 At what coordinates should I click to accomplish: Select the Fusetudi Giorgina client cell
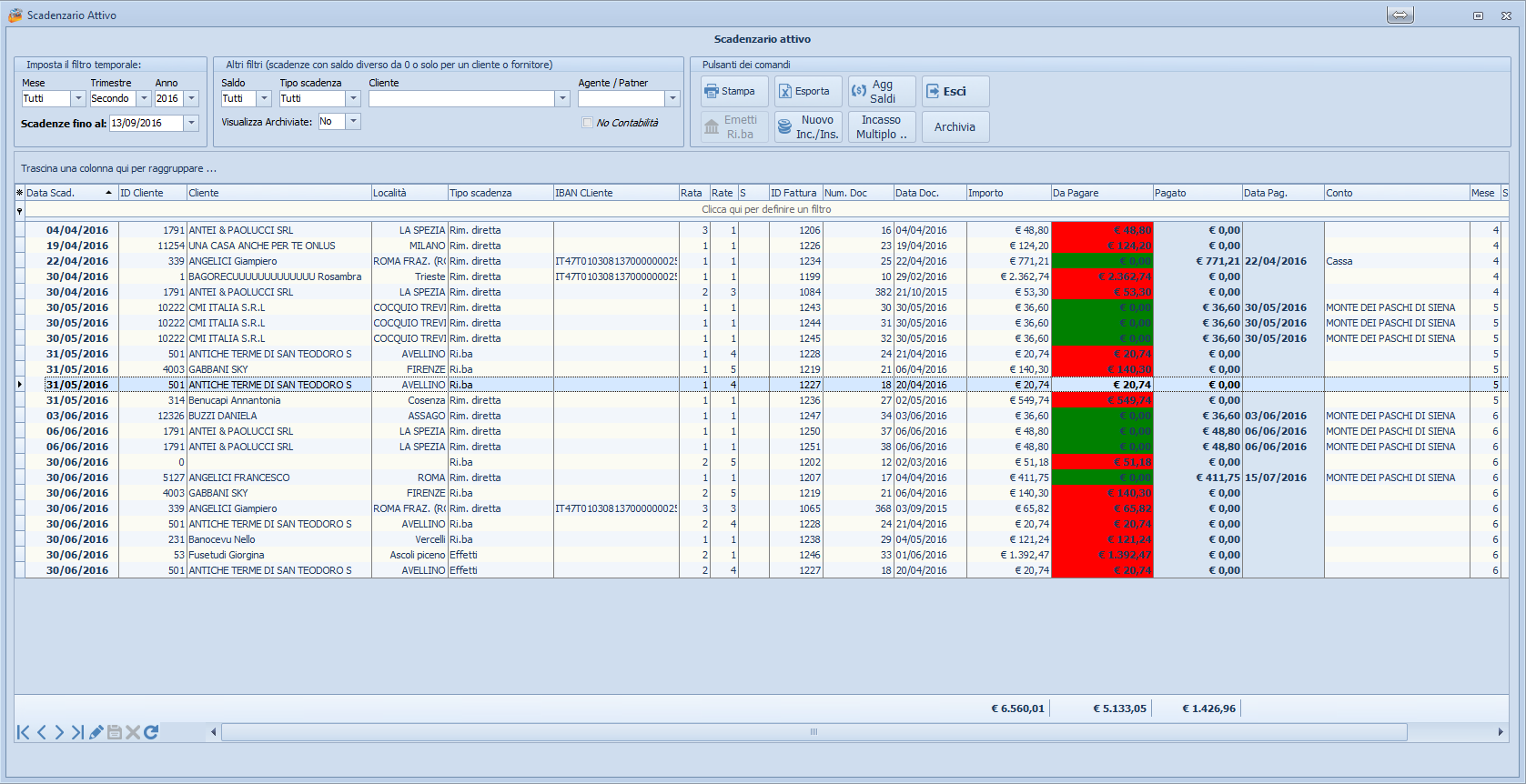pos(279,555)
